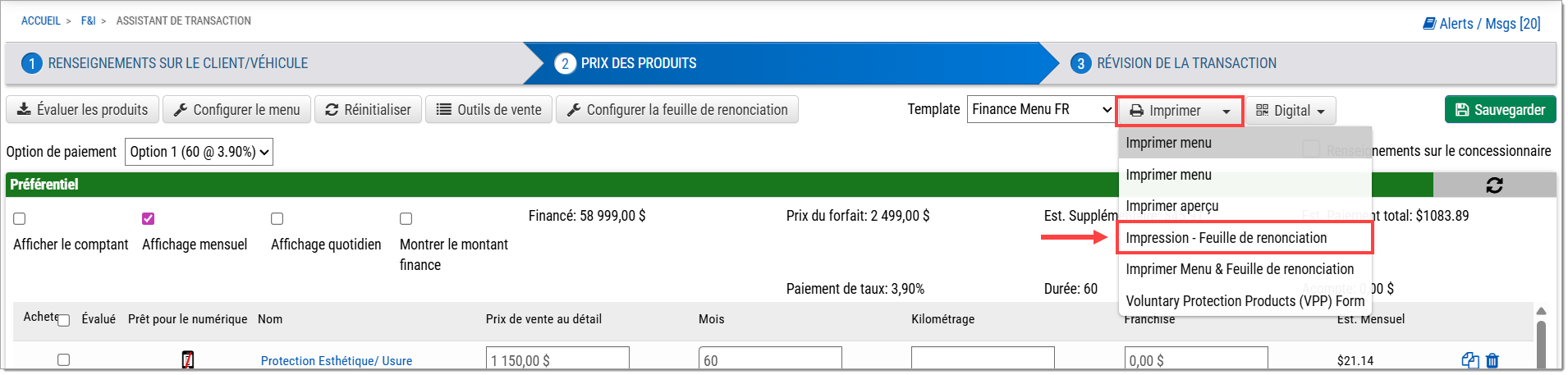Click Configurer la feuille de renonciation button
The image size is (1568, 375).
pos(677,110)
